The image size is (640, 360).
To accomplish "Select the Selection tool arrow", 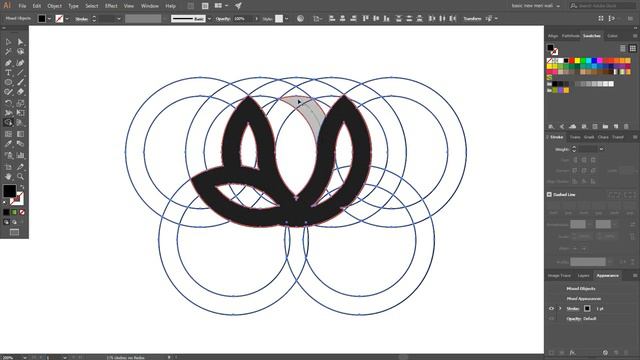I will [x=8, y=42].
